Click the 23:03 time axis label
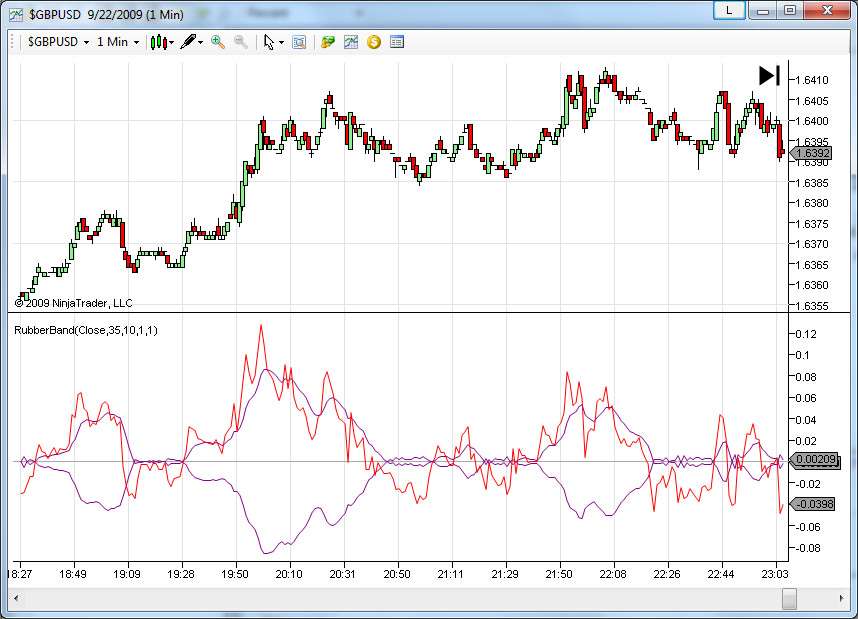The height and width of the screenshot is (619, 858). pyautogui.click(x=775, y=574)
